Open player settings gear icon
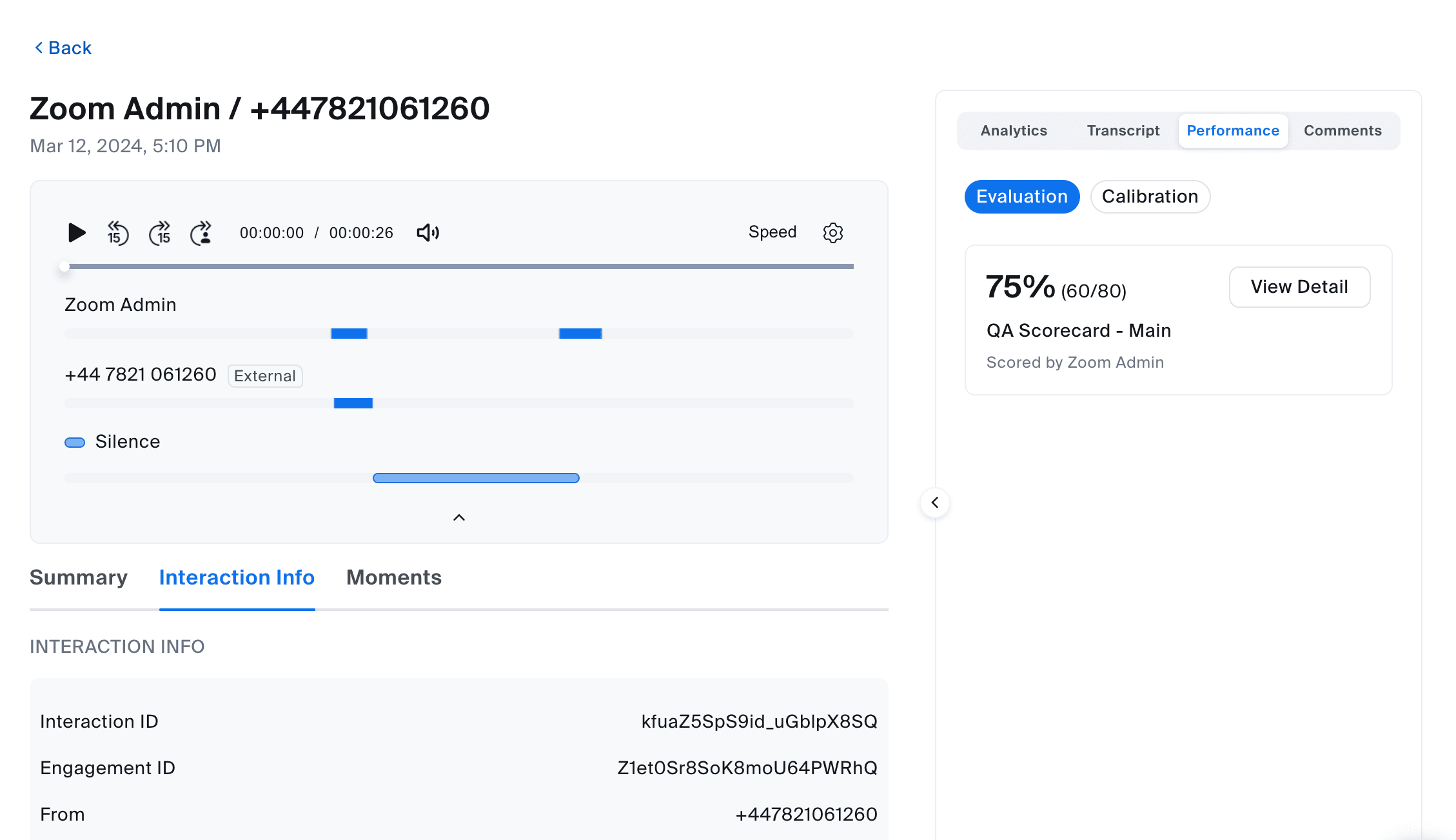Screen dimensions: 1456x840 click(832, 233)
